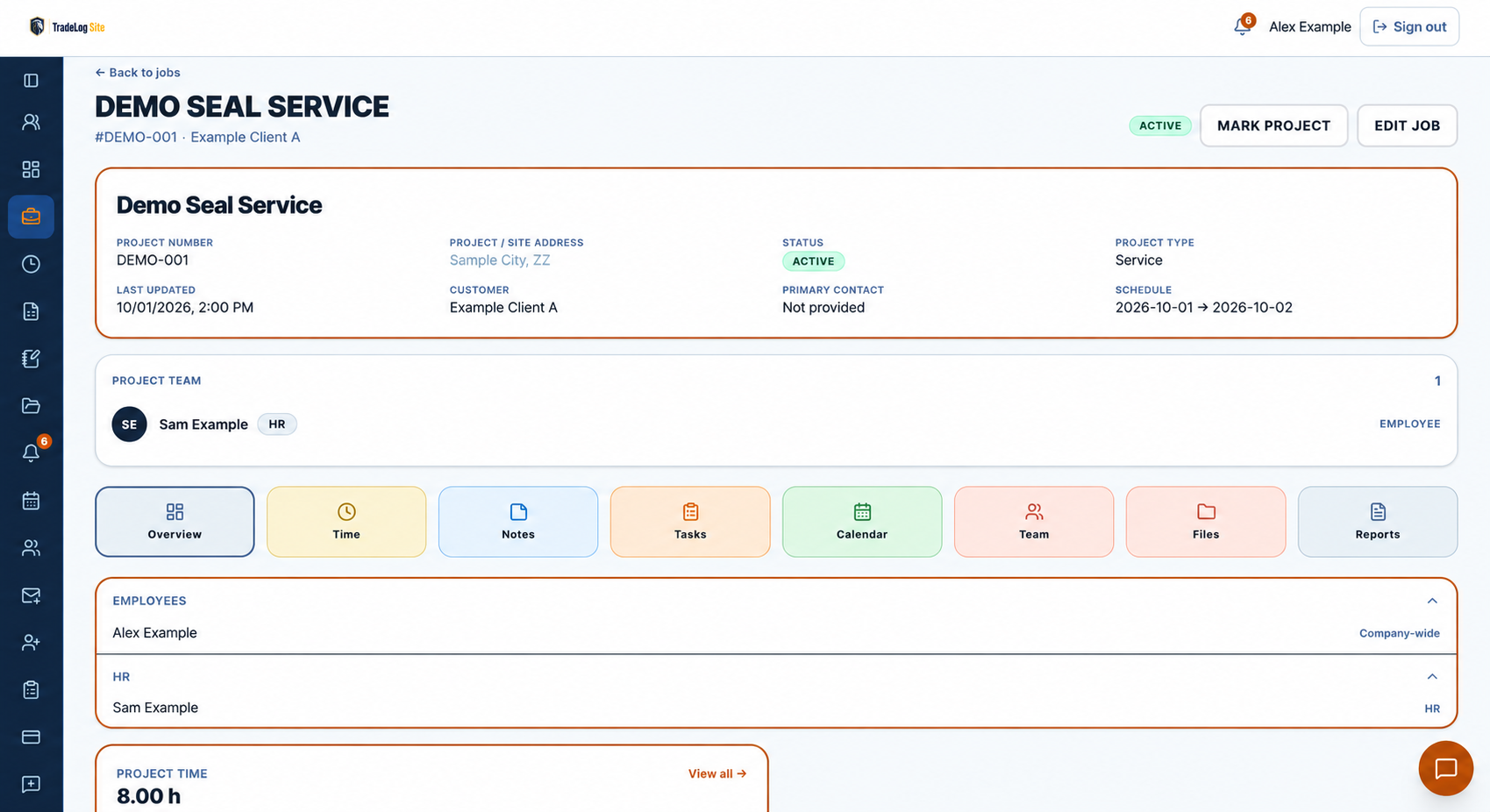Screen dimensions: 1490x812
Task: Click Alex Example in the Employees list
Action: pyautogui.click(x=154, y=633)
